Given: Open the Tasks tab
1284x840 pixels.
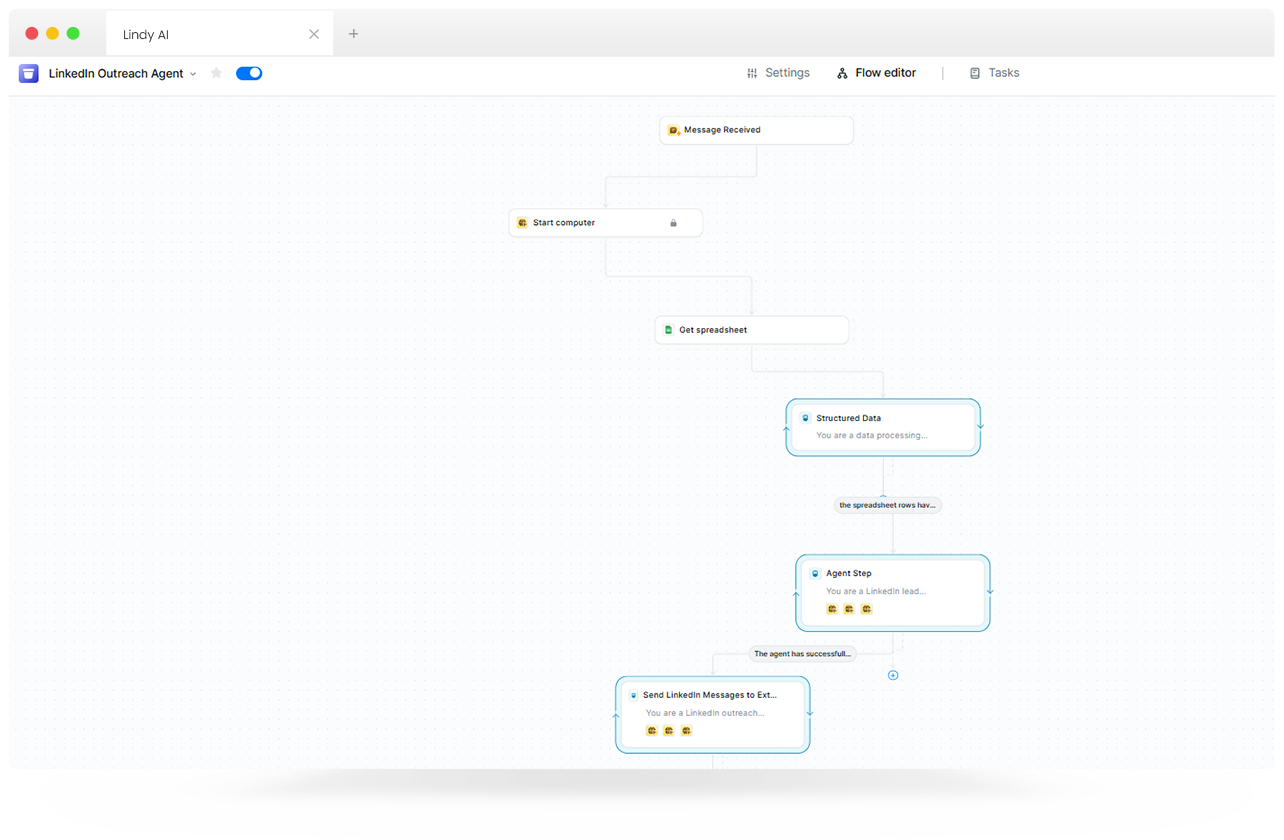Looking at the screenshot, I should (994, 73).
